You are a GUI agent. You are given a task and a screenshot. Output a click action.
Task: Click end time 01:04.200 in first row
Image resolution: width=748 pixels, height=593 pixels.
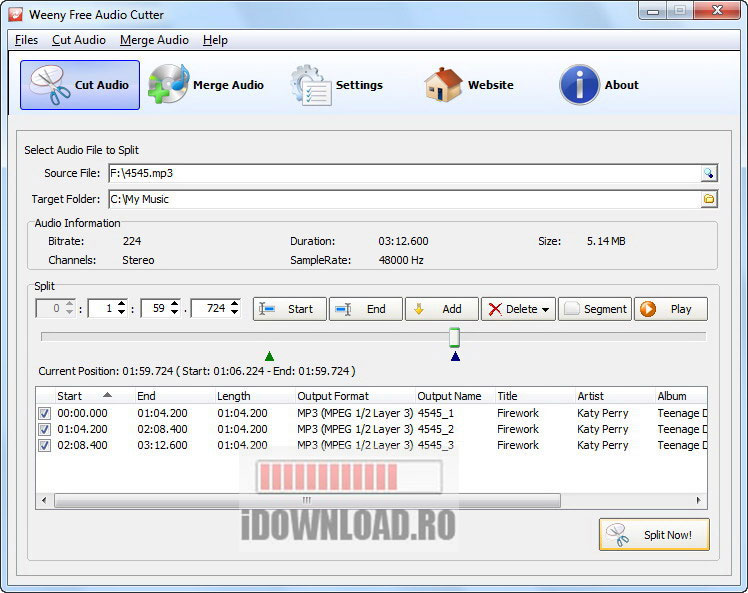tap(162, 413)
